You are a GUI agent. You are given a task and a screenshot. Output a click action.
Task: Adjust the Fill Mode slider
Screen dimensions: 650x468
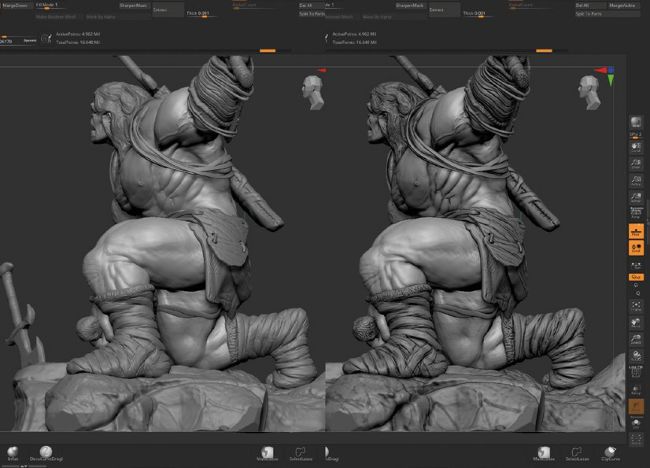[x=48, y=5]
